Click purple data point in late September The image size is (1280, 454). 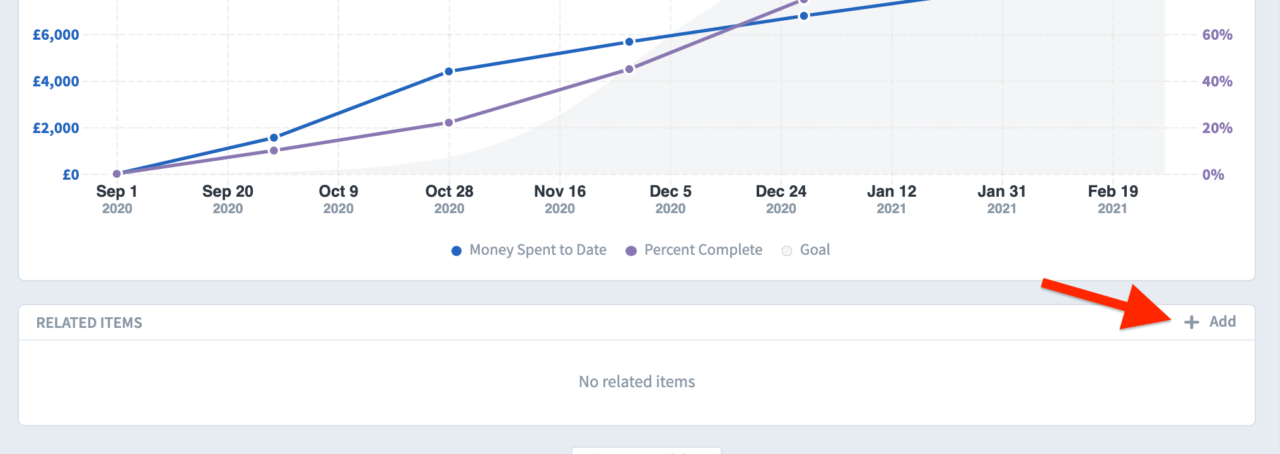pyautogui.click(x=273, y=150)
